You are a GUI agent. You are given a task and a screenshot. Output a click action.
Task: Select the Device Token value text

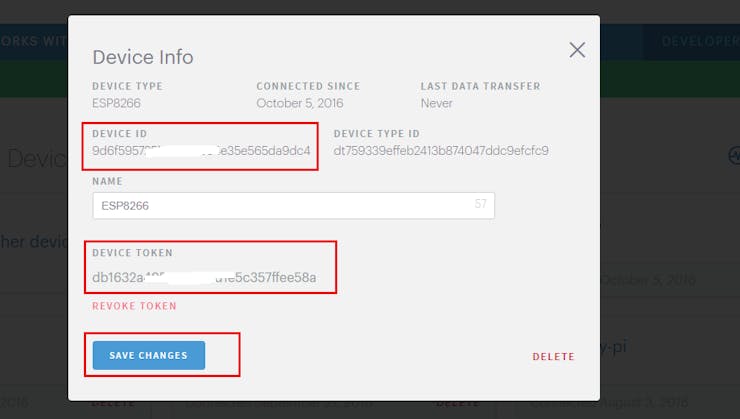204,277
